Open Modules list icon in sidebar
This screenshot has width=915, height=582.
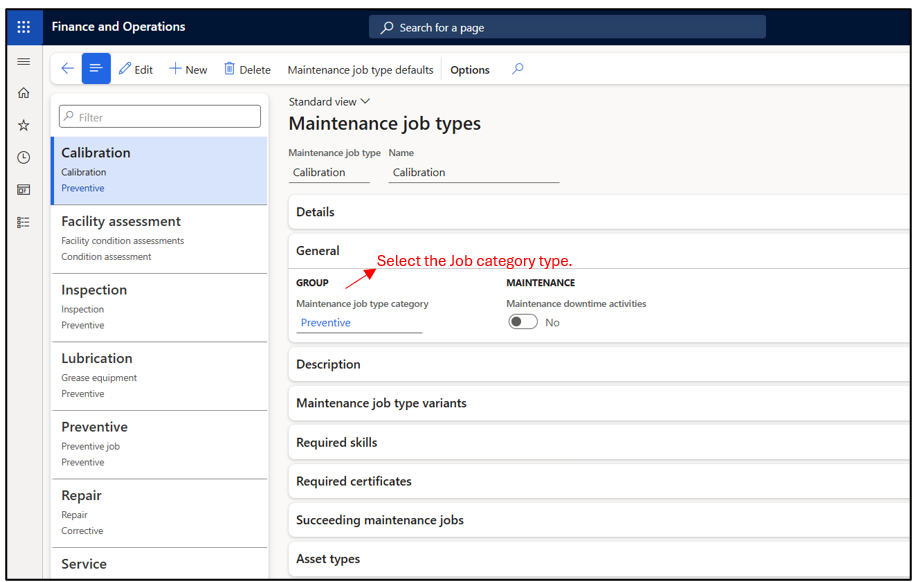pyautogui.click(x=24, y=222)
